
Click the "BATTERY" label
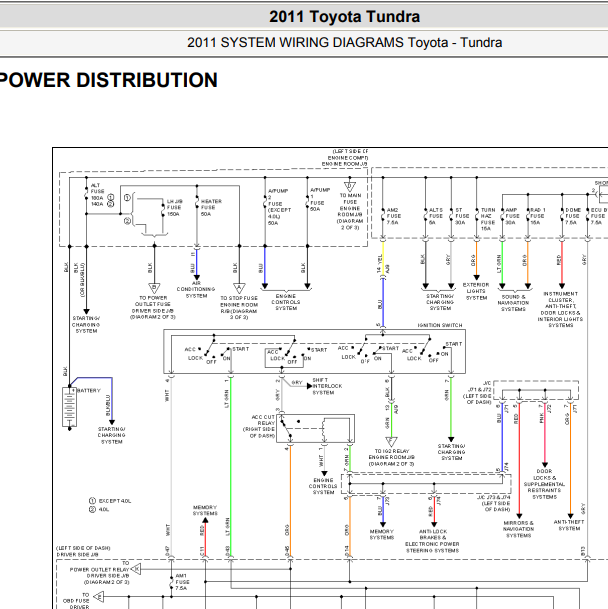click(x=89, y=390)
